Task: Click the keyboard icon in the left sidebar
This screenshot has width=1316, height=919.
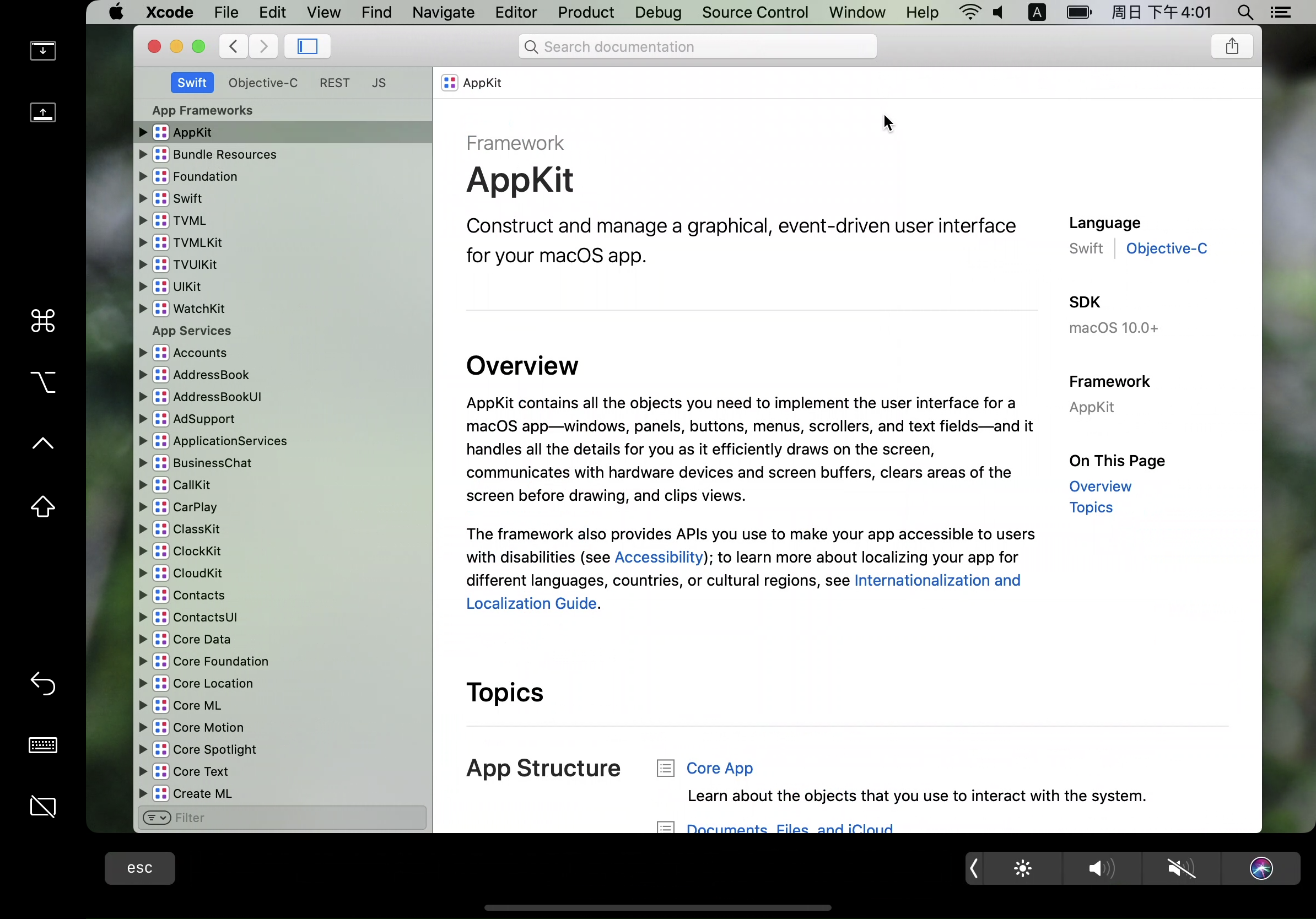Action: pos(43,745)
